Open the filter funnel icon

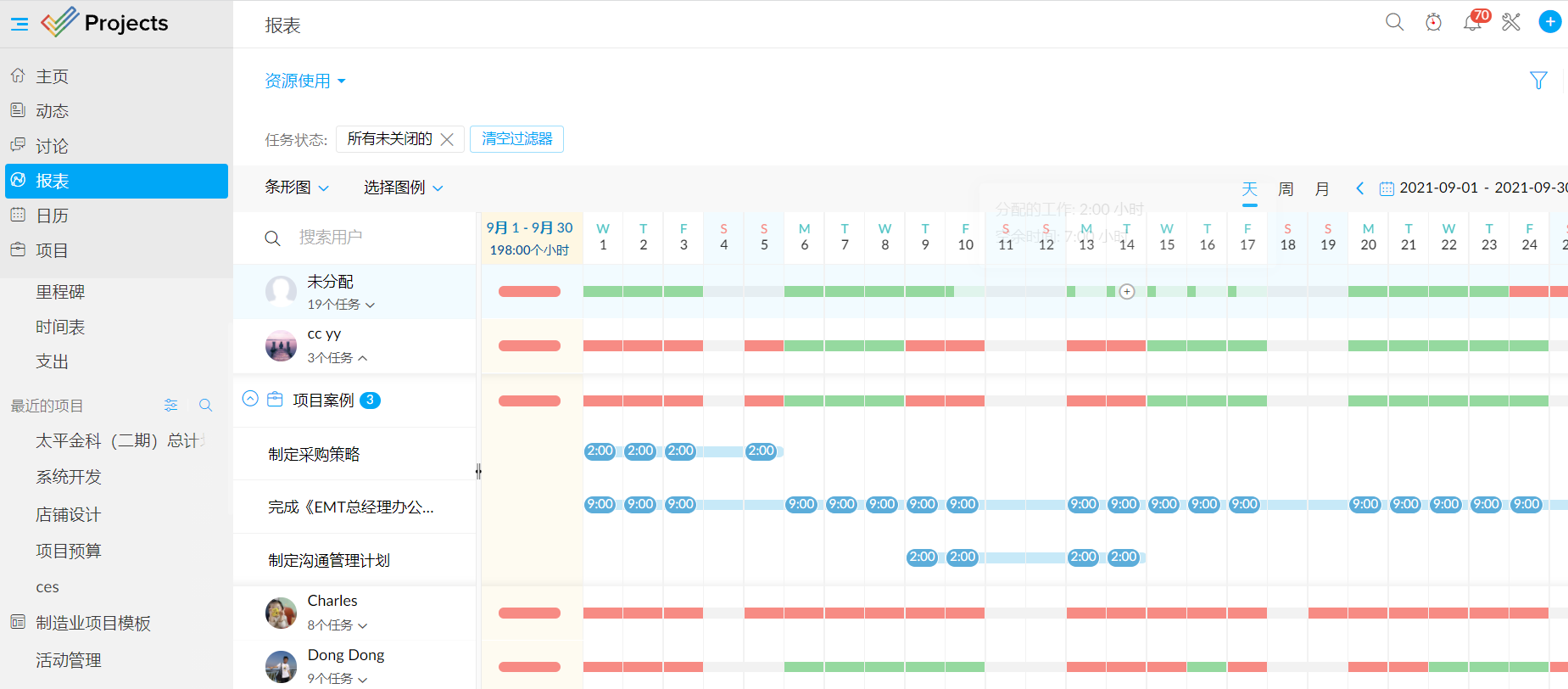pos(1538,81)
